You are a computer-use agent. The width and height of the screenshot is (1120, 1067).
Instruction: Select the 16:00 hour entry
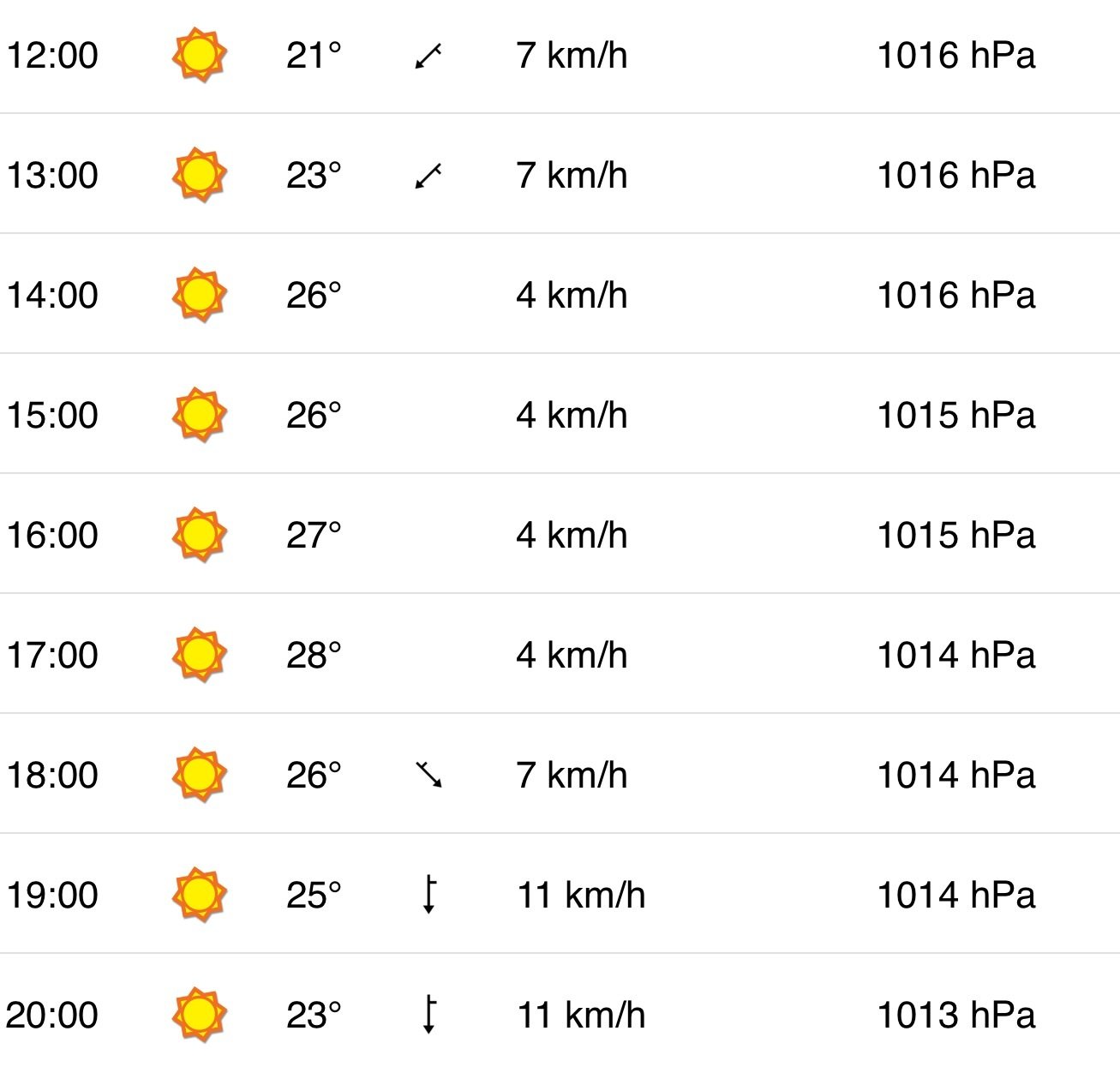[x=52, y=536]
